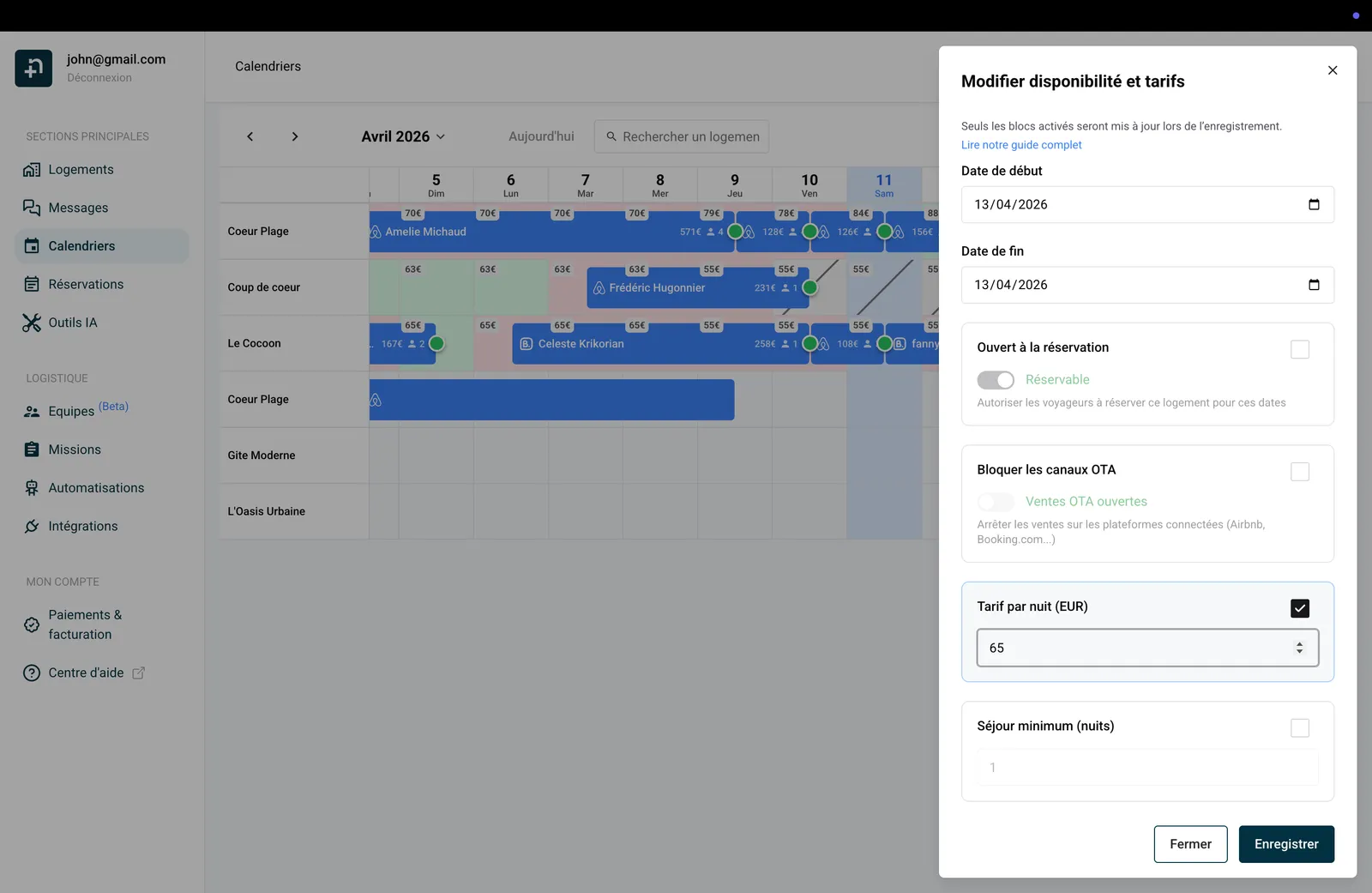
Task: Click the app logo in the sidebar
Action: pyautogui.click(x=33, y=68)
